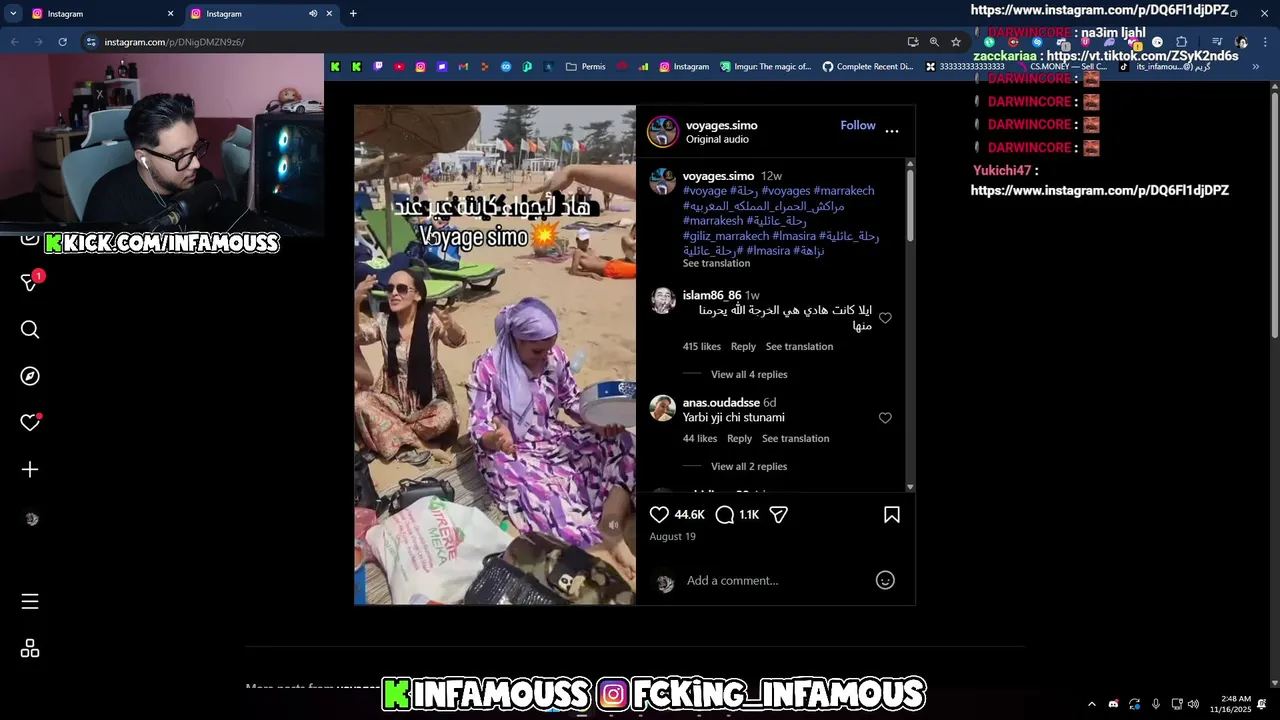View the 415 likes on comment

(x=702, y=346)
